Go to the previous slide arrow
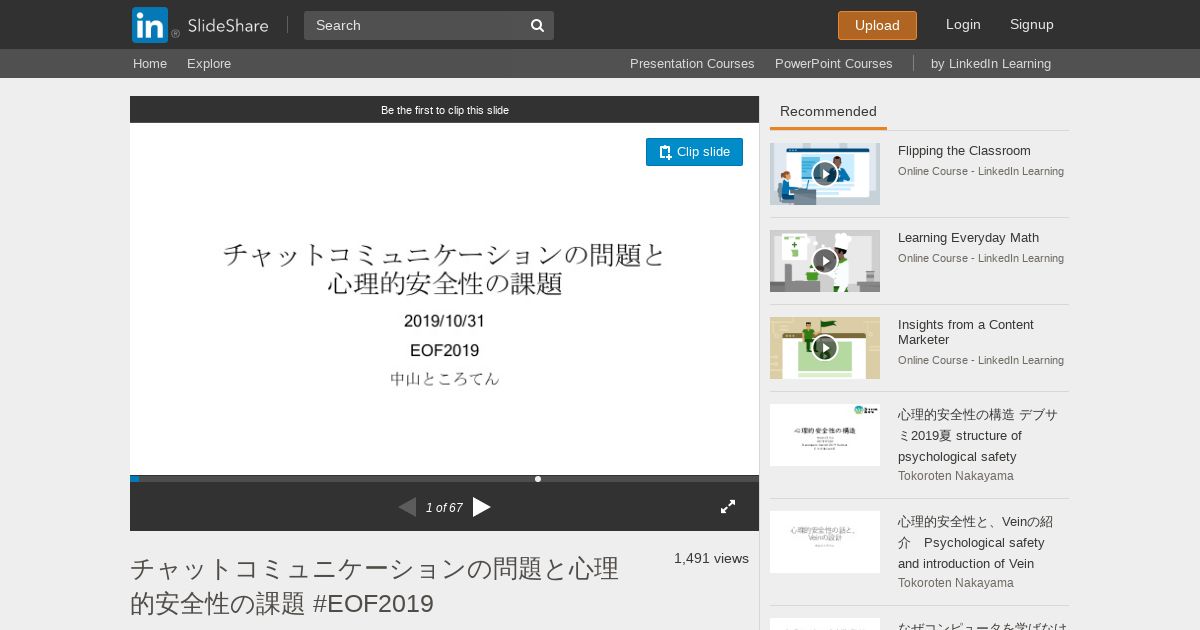The height and width of the screenshot is (630, 1200). [407, 507]
